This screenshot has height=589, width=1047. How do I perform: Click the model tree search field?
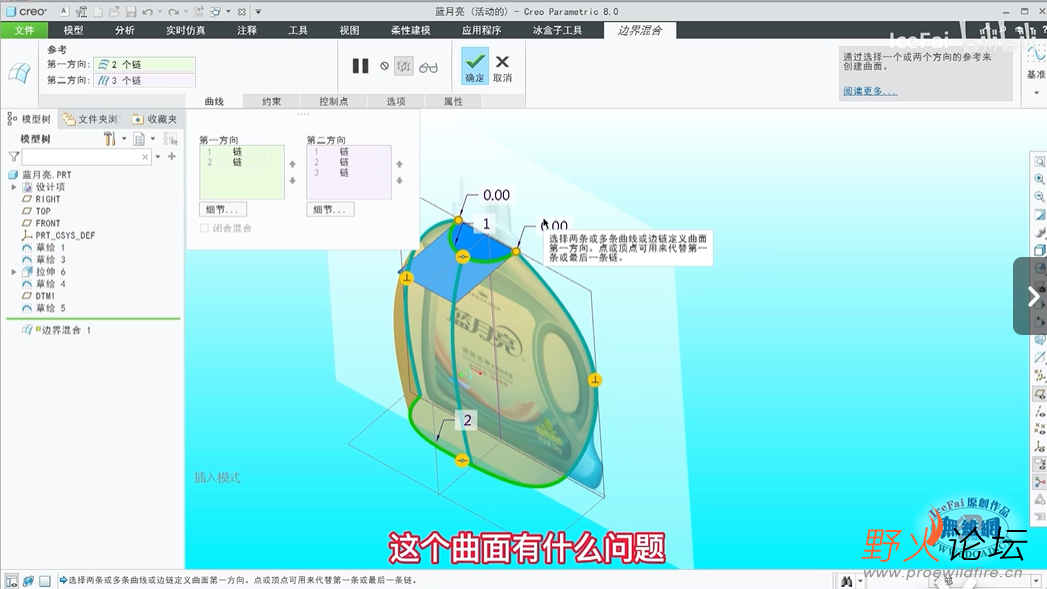point(81,157)
